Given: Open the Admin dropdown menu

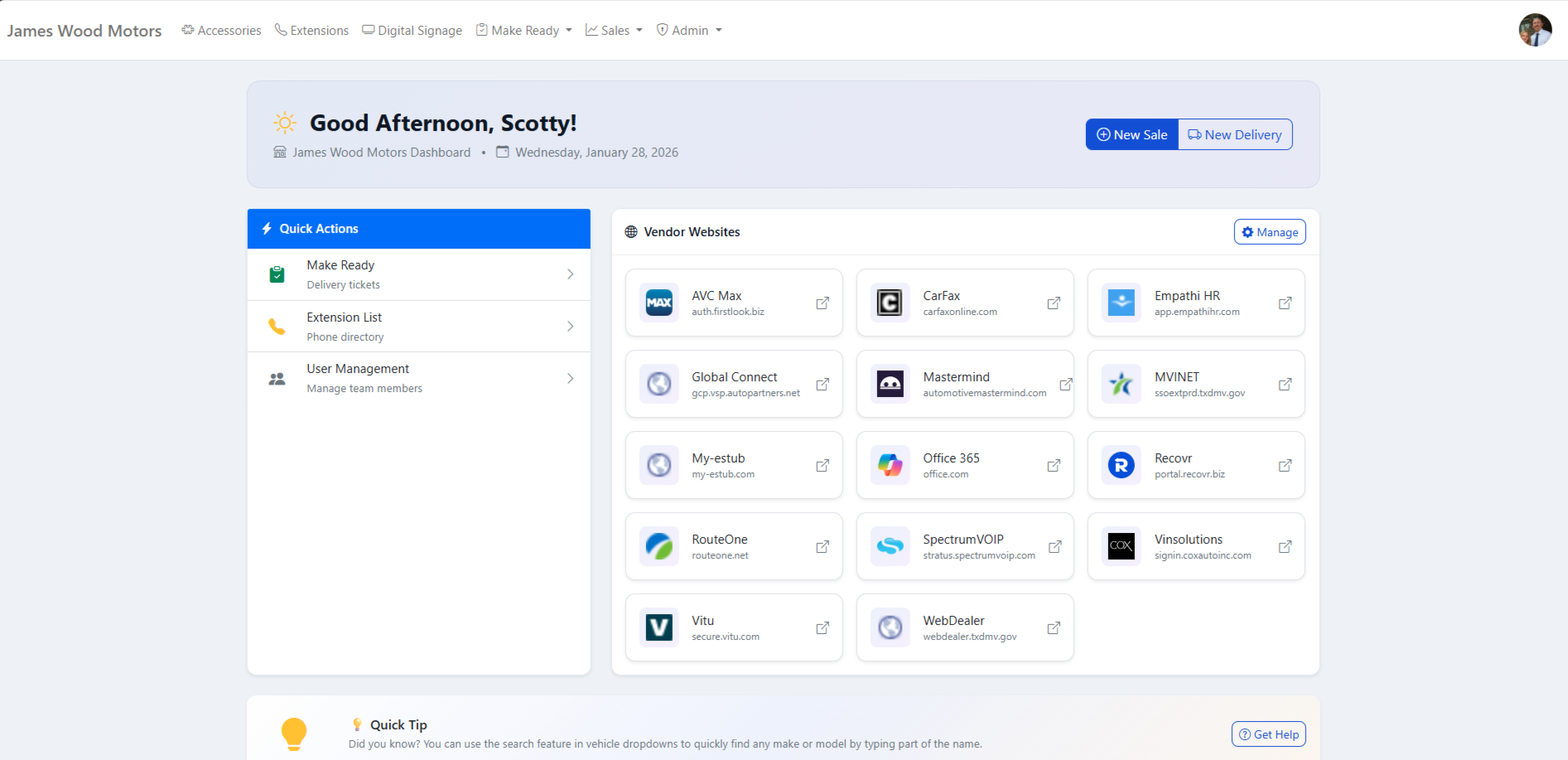Looking at the screenshot, I should coord(688,30).
